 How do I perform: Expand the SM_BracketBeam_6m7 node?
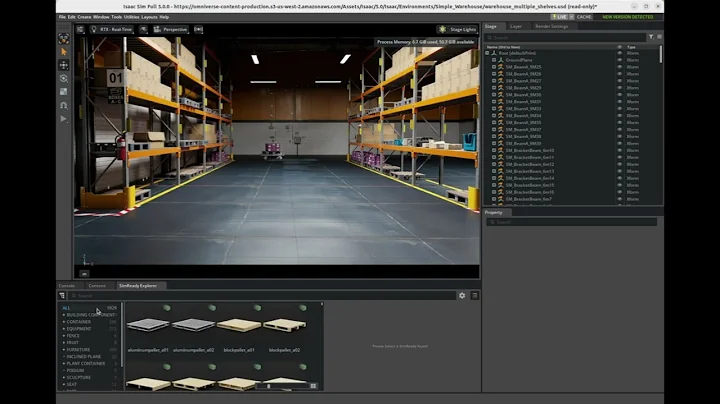coord(494,199)
